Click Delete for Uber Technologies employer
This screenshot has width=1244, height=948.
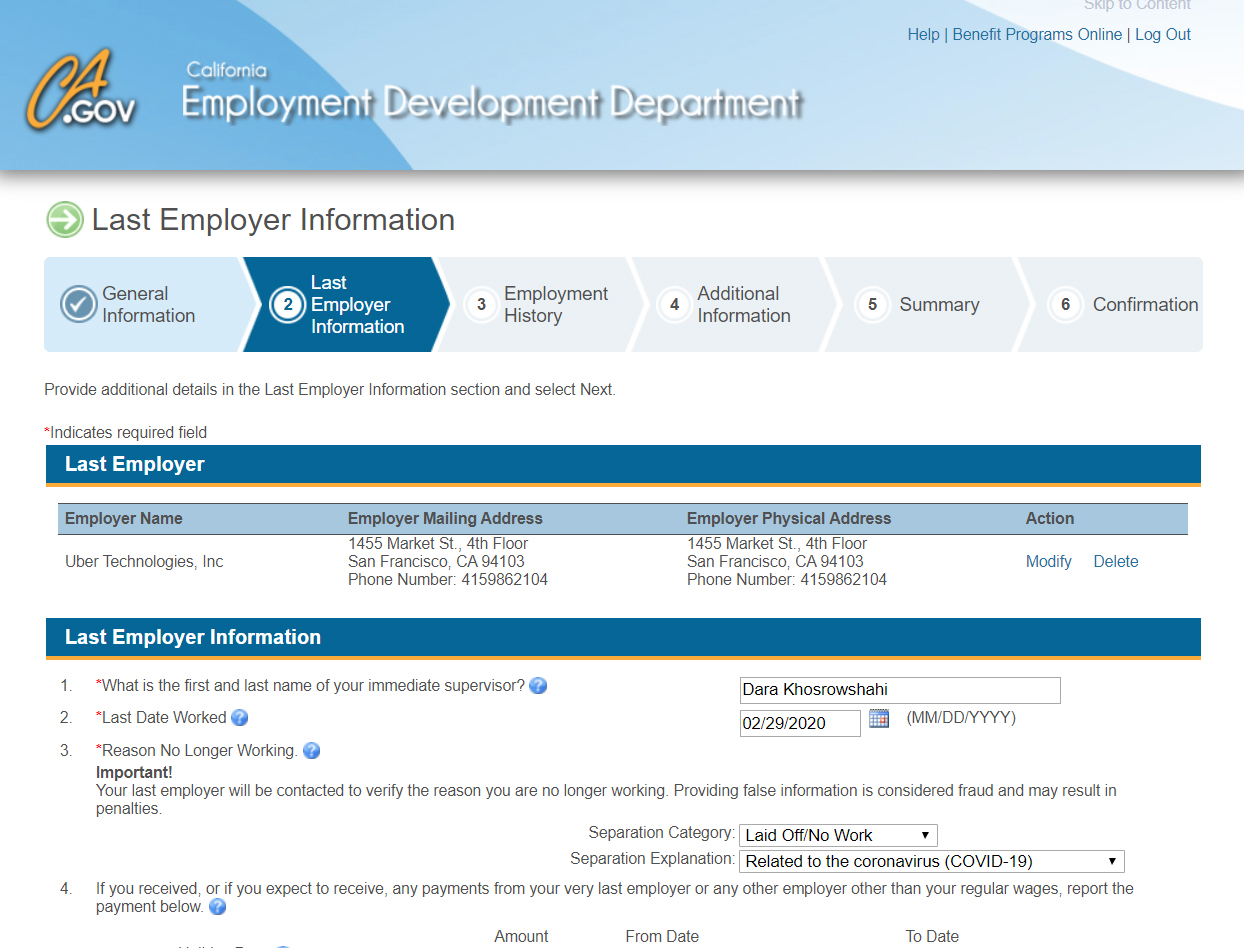(x=1116, y=562)
